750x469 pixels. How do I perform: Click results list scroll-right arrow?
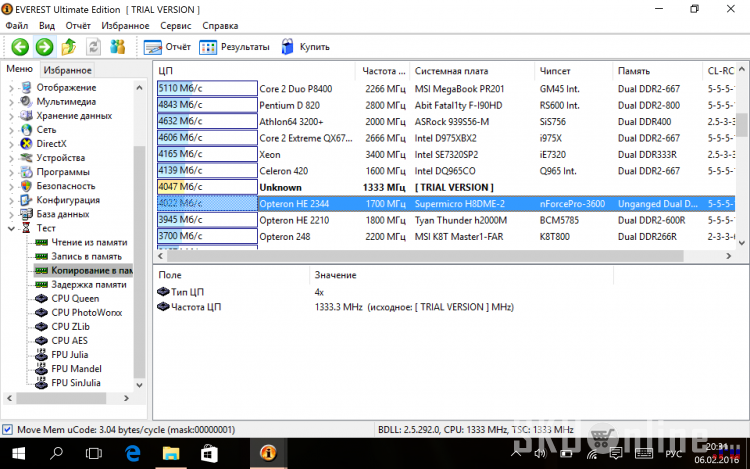pyautogui.click(x=728, y=256)
